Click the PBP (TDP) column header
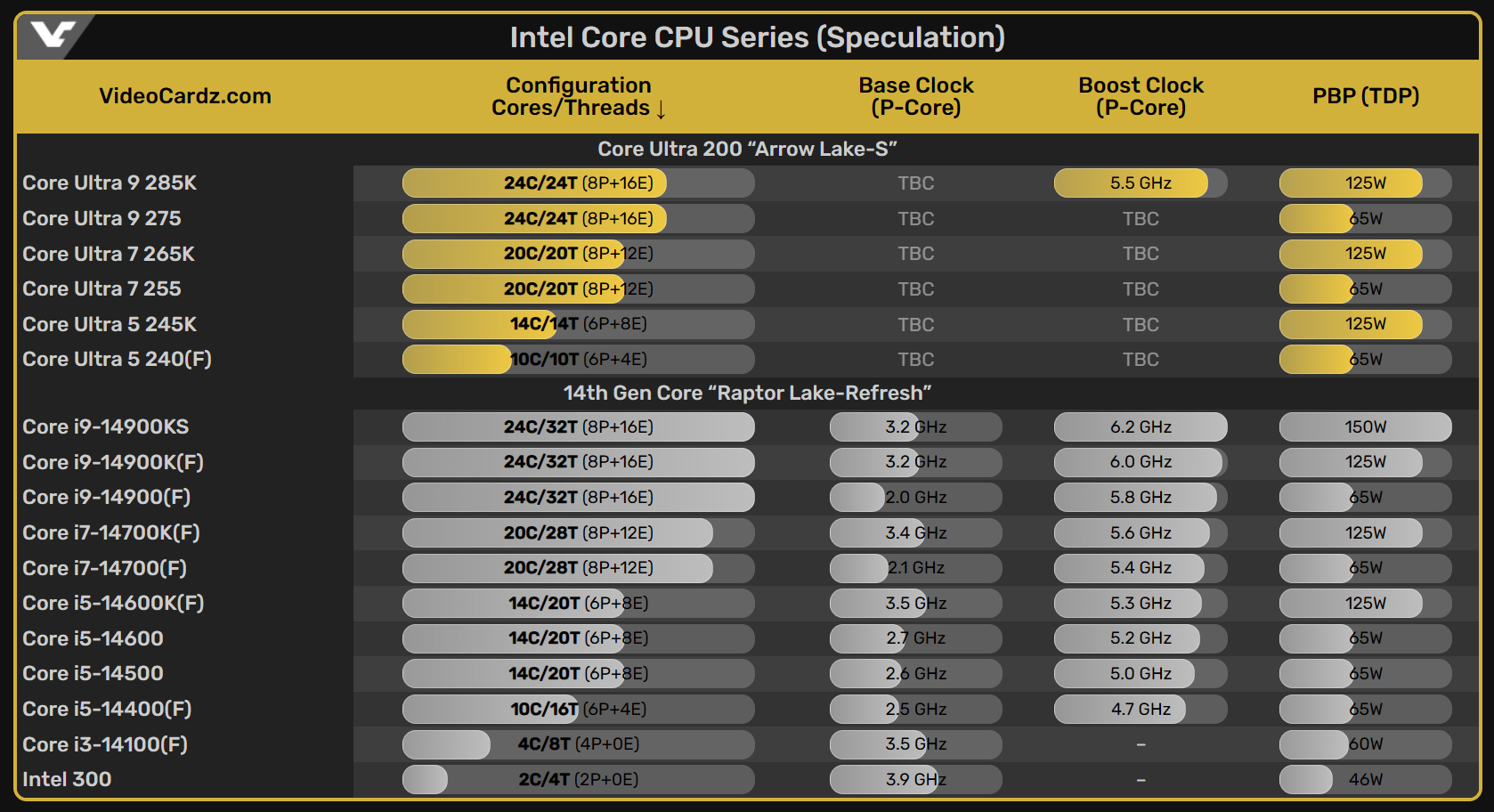 pyautogui.click(x=1366, y=96)
